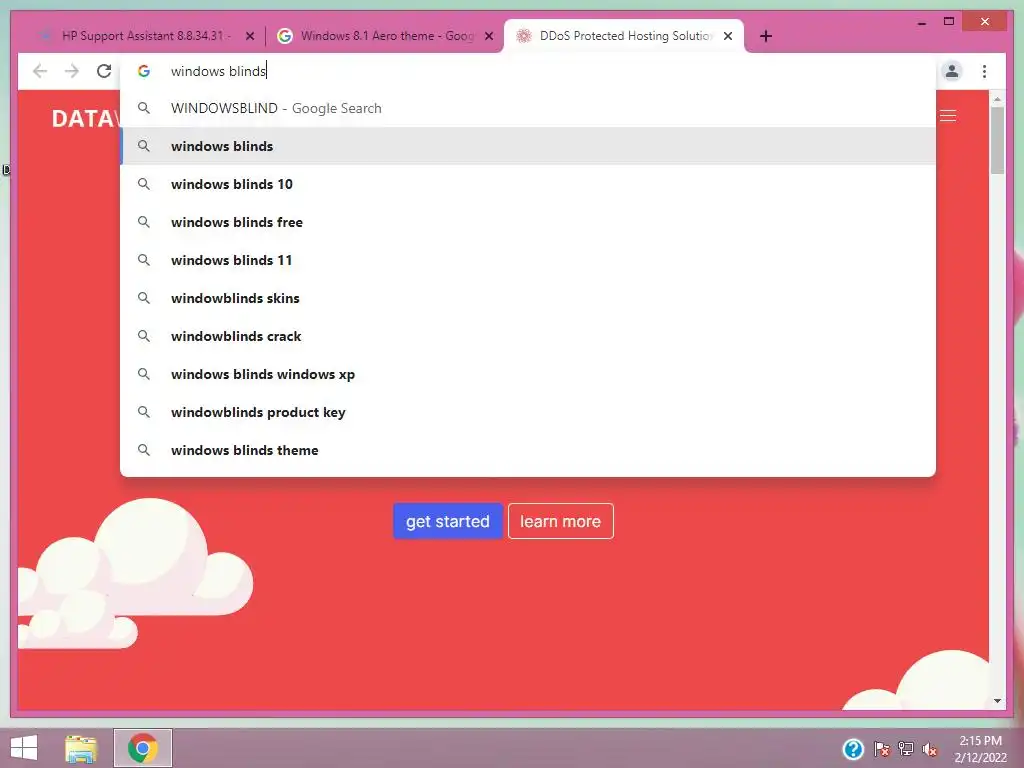Screen dimensions: 1024x768
Task: Open File Explorer from taskbar
Action: pos(81,748)
